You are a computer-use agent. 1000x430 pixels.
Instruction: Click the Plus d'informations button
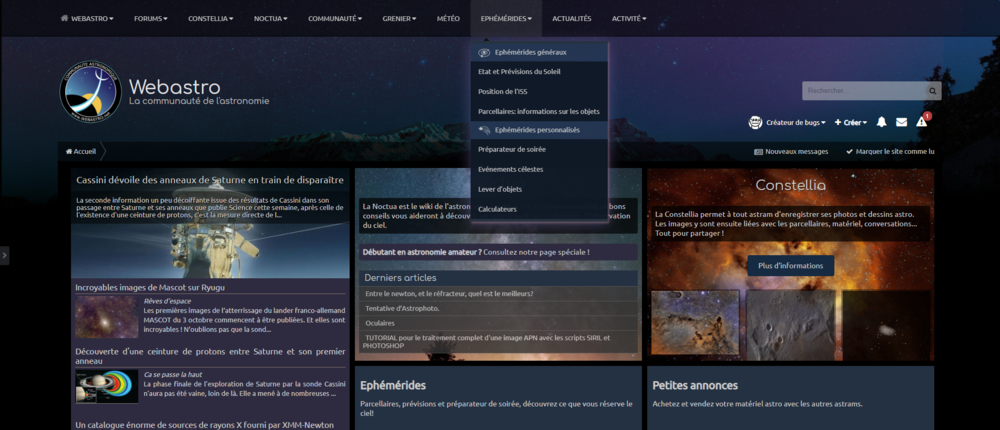pyautogui.click(x=791, y=265)
